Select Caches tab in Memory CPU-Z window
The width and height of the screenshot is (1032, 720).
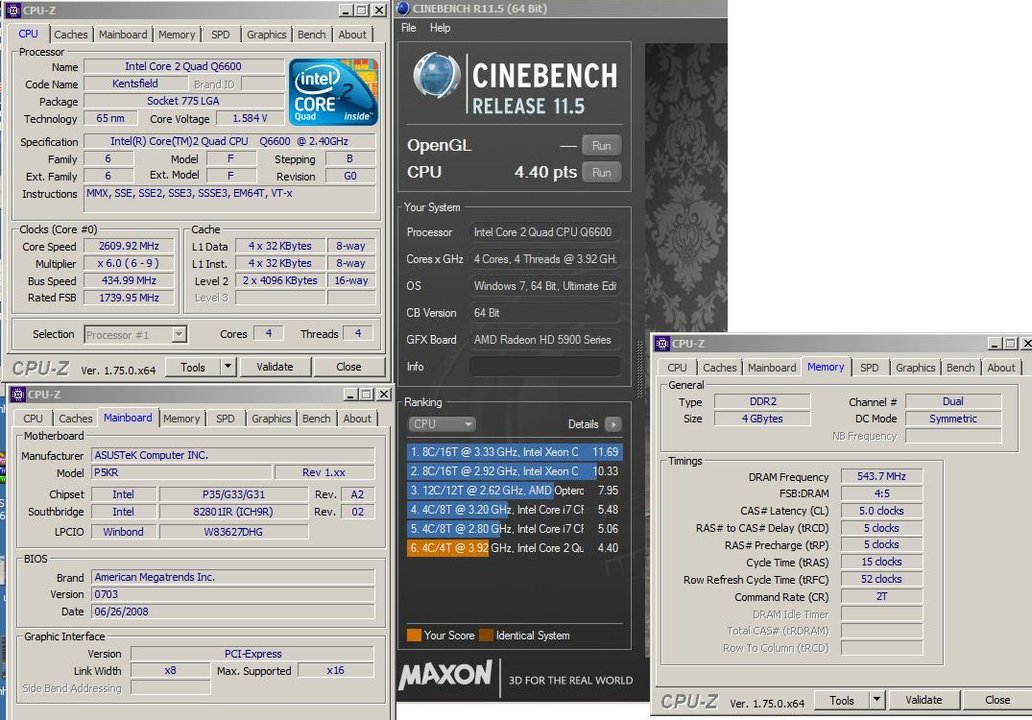(719, 367)
